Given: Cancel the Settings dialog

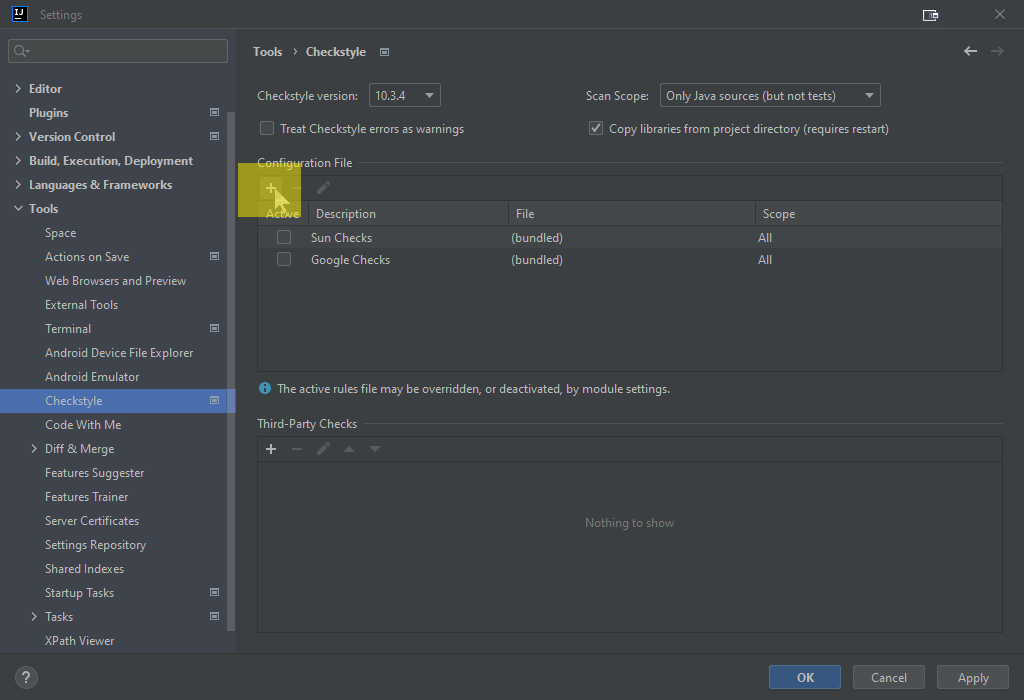Looking at the screenshot, I should pos(889,677).
